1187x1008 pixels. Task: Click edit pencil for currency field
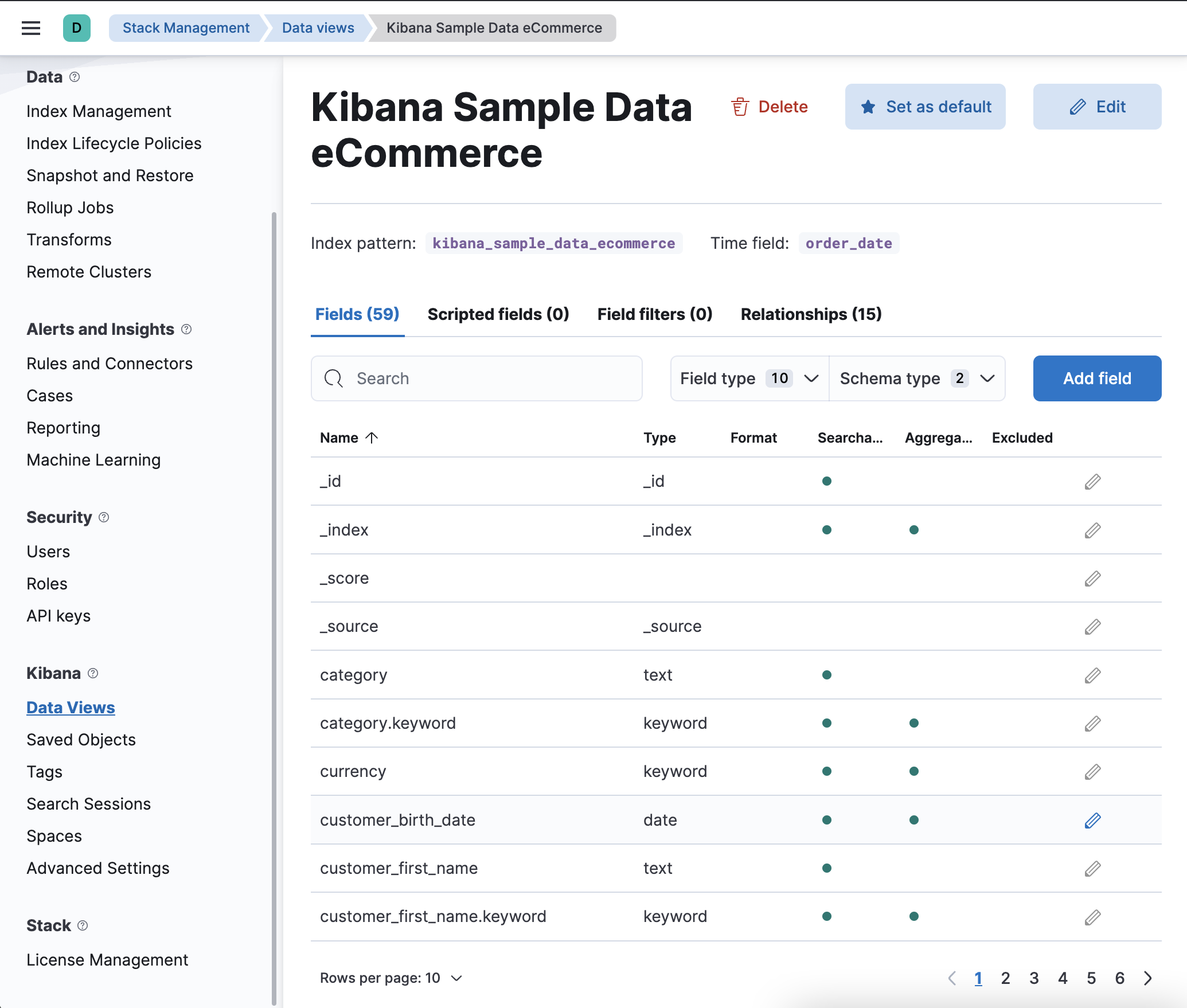(1092, 772)
